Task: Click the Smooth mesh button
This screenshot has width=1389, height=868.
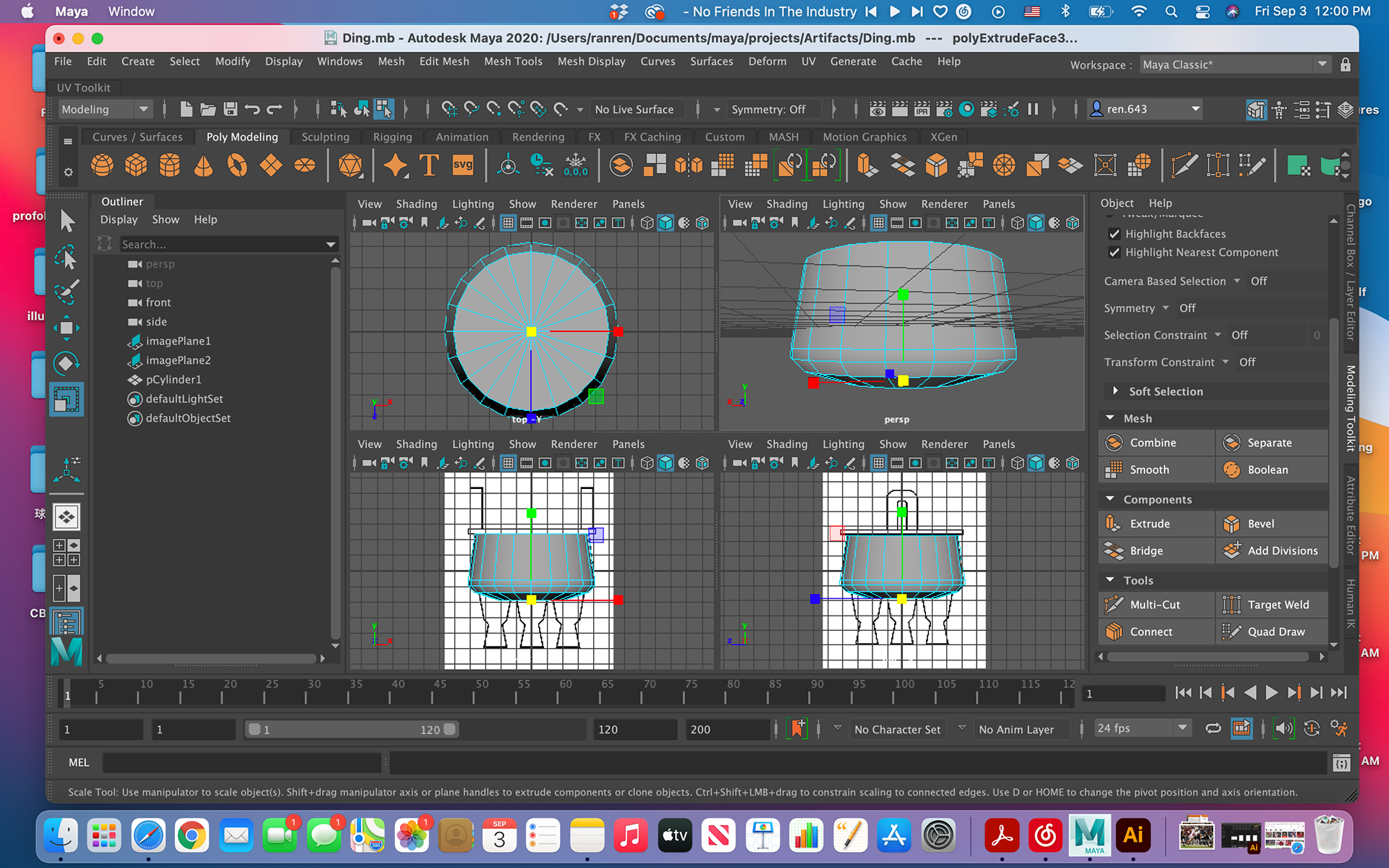Action: click(1156, 469)
